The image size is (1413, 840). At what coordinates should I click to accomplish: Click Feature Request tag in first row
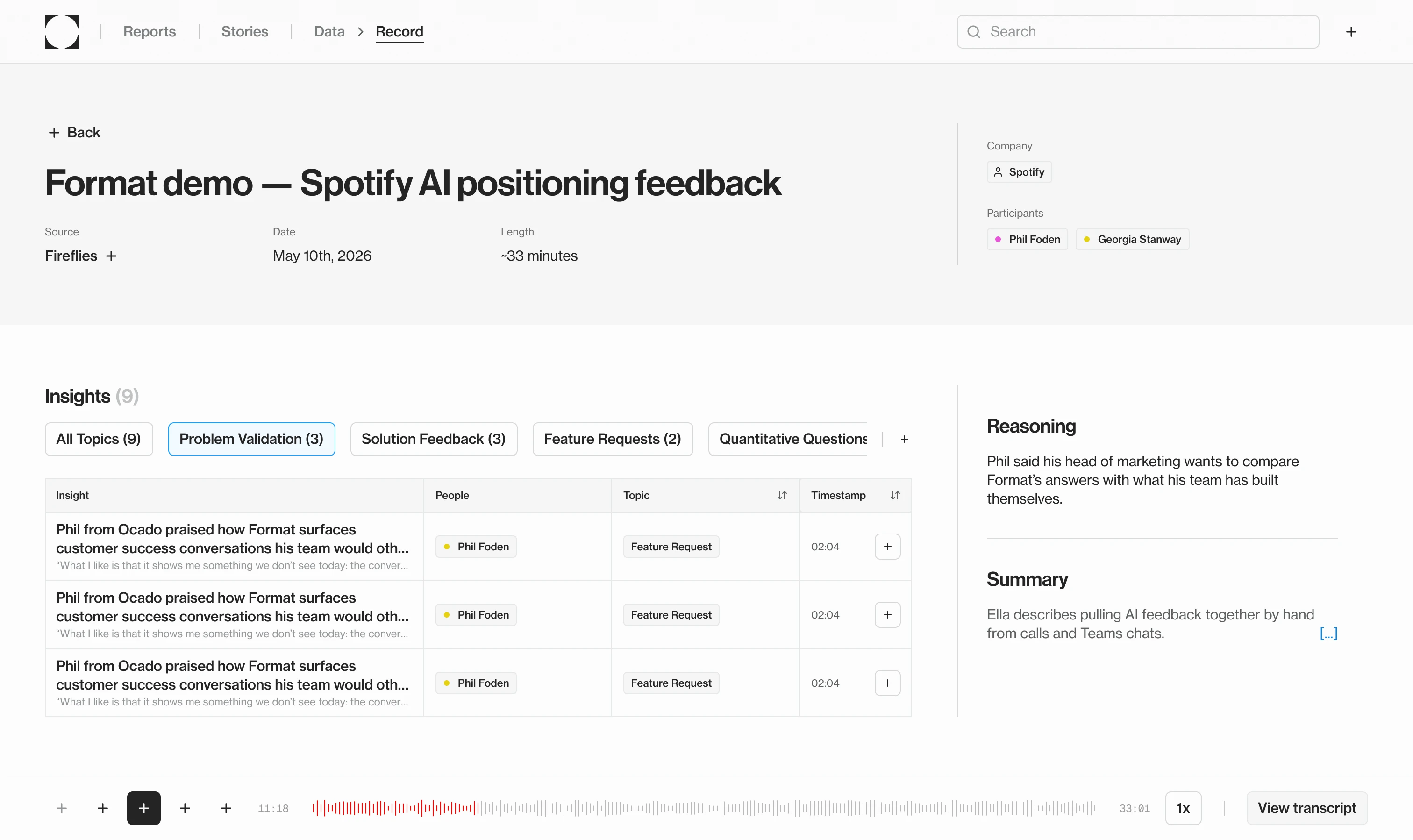pos(671,547)
